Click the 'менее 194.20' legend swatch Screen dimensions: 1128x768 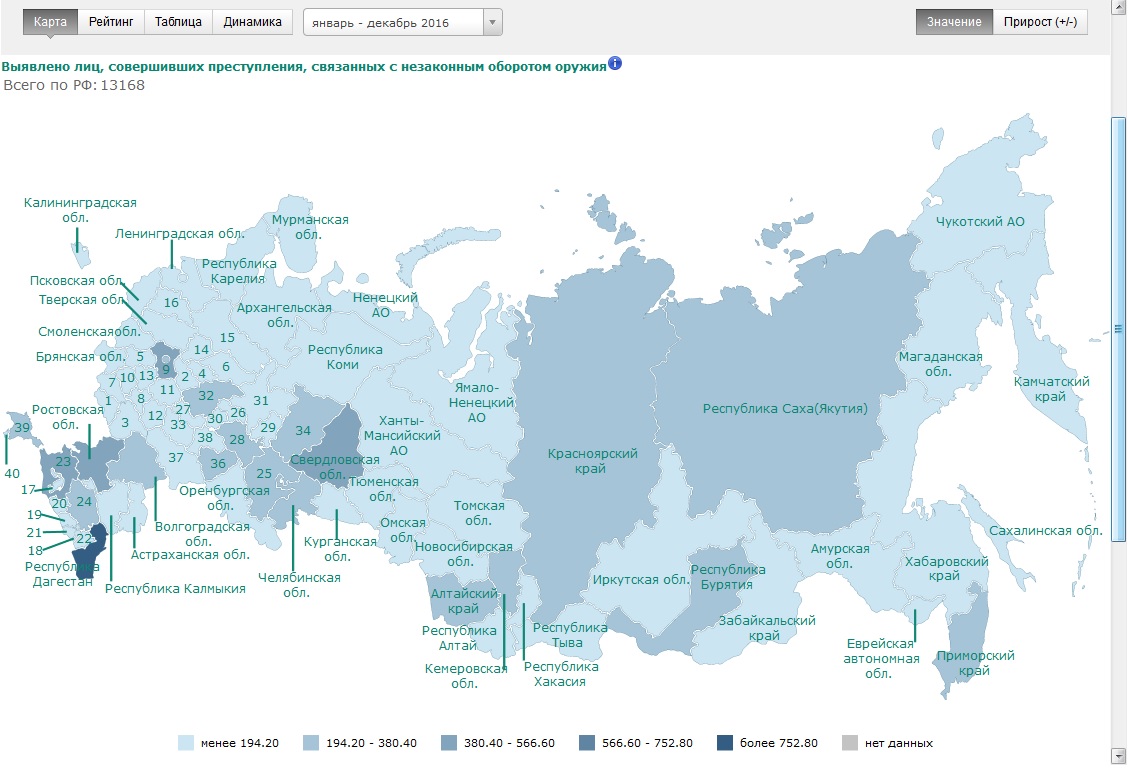186,743
